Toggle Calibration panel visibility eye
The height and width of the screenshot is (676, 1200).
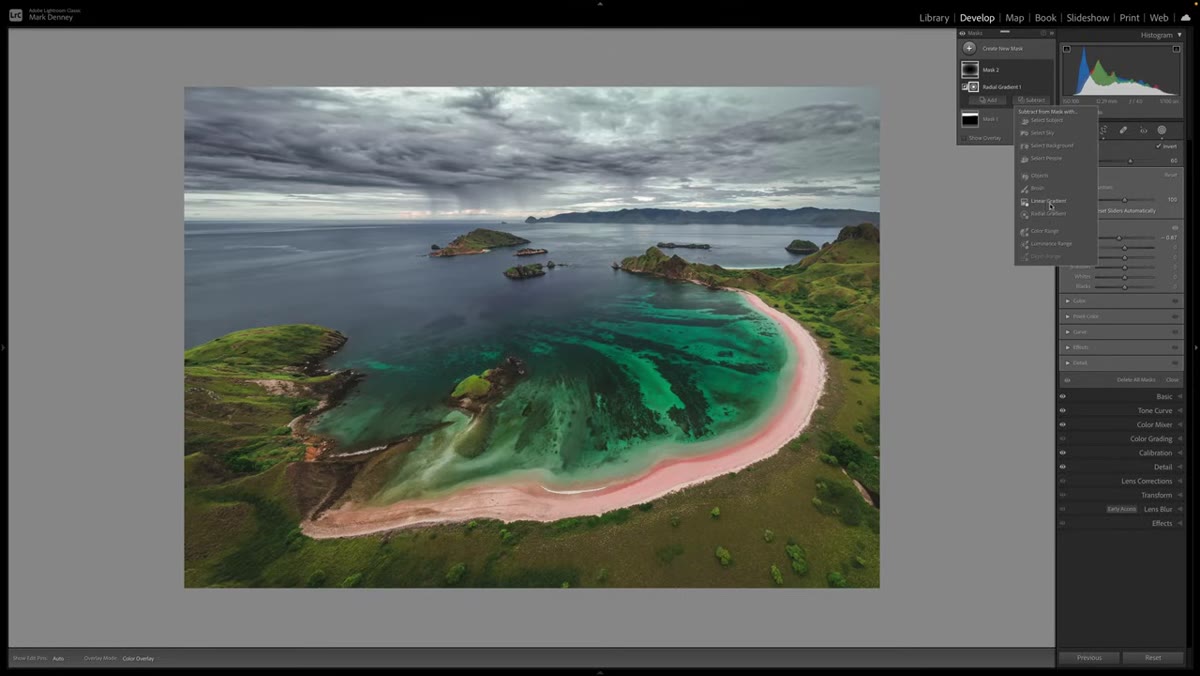point(1063,453)
